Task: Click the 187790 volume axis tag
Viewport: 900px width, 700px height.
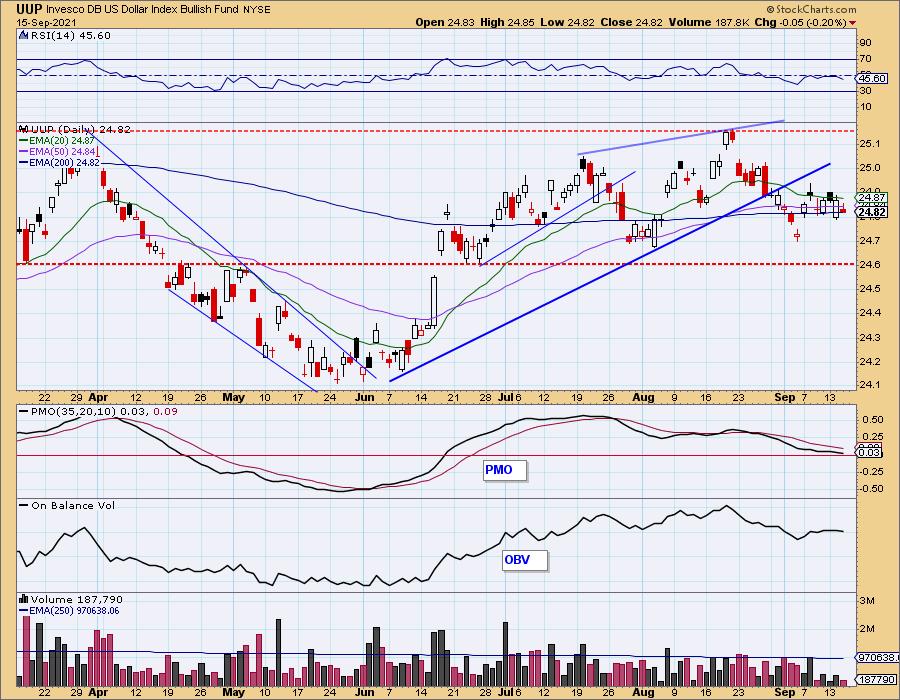Action: [875, 679]
